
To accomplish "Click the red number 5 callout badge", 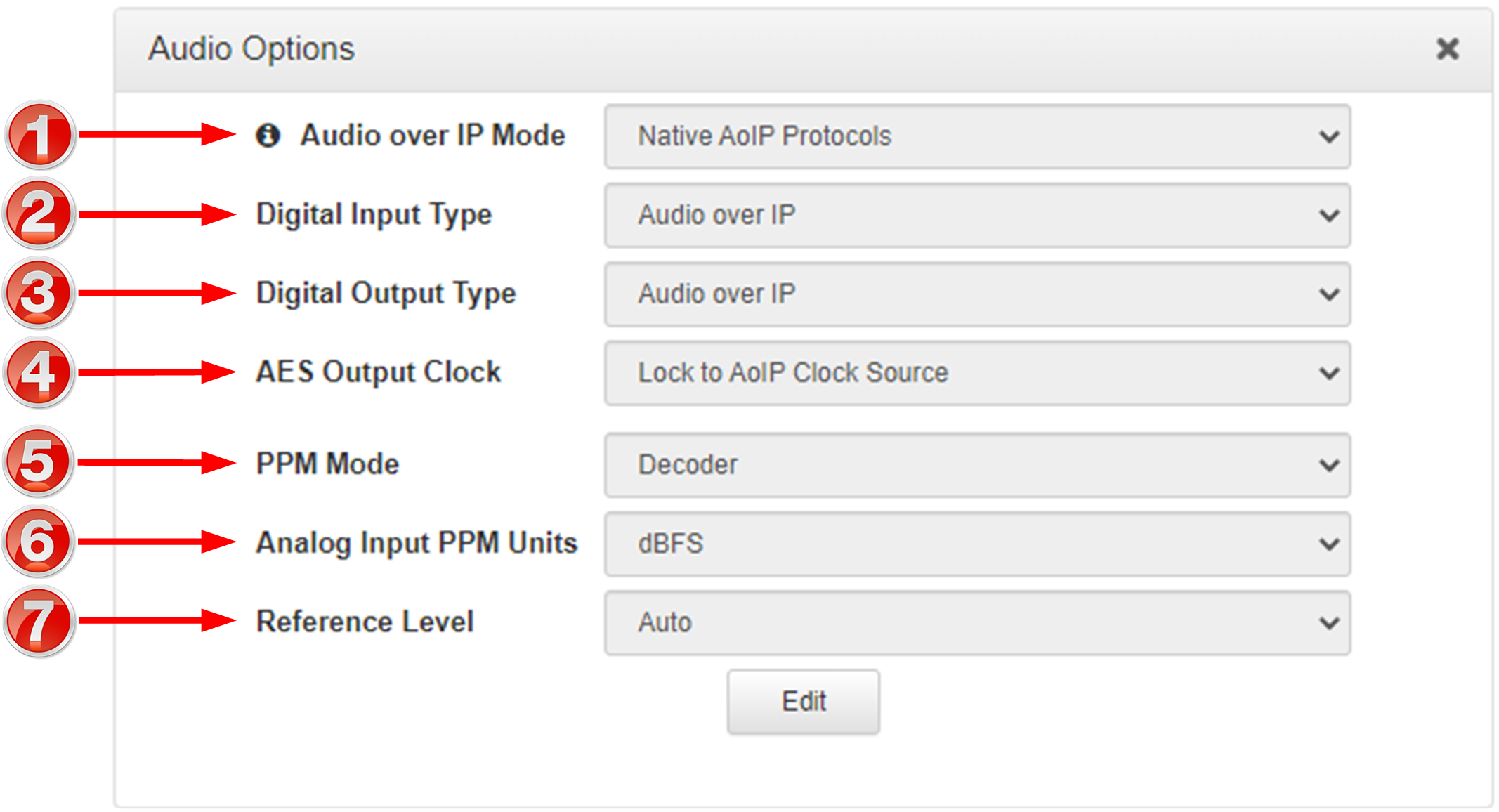I will click(x=39, y=462).
